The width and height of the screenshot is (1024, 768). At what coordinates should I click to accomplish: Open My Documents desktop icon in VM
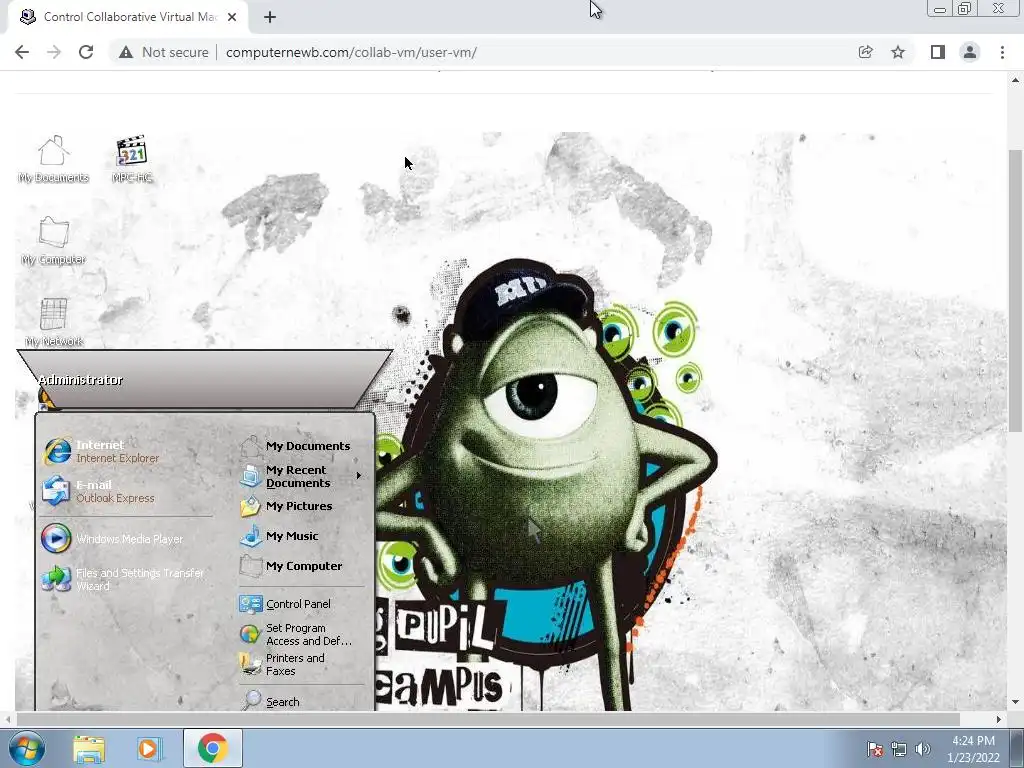point(53,159)
